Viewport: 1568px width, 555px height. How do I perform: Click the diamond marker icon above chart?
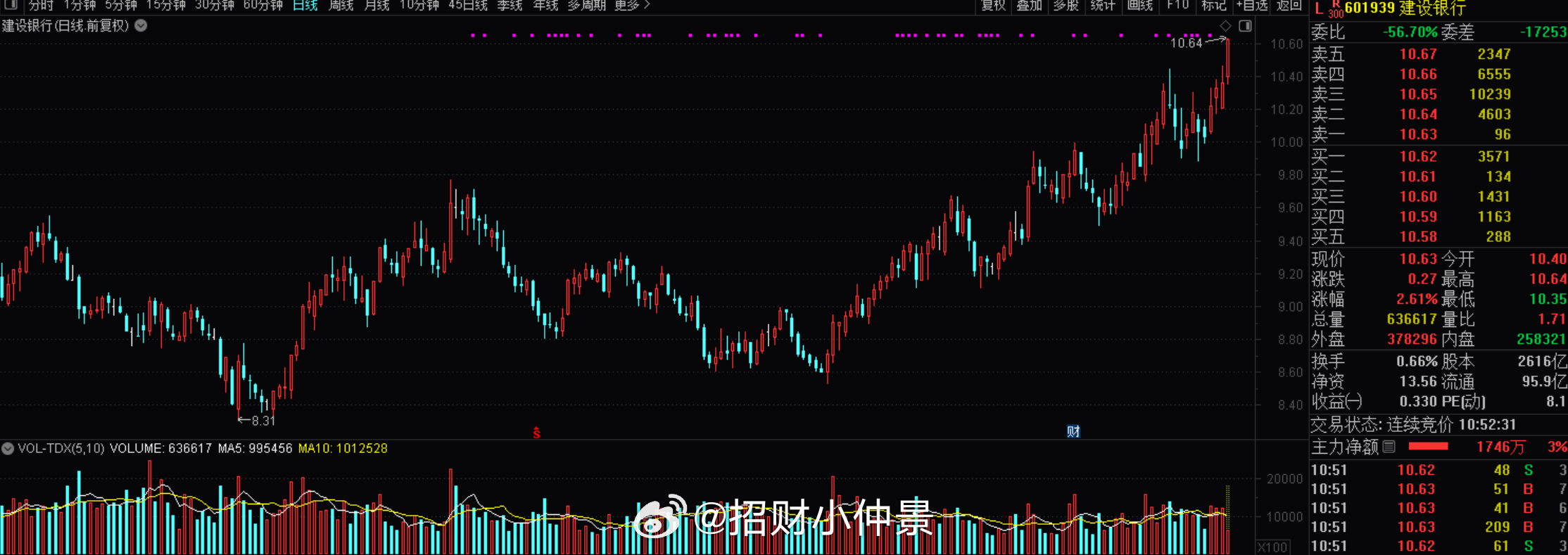pos(1225,26)
